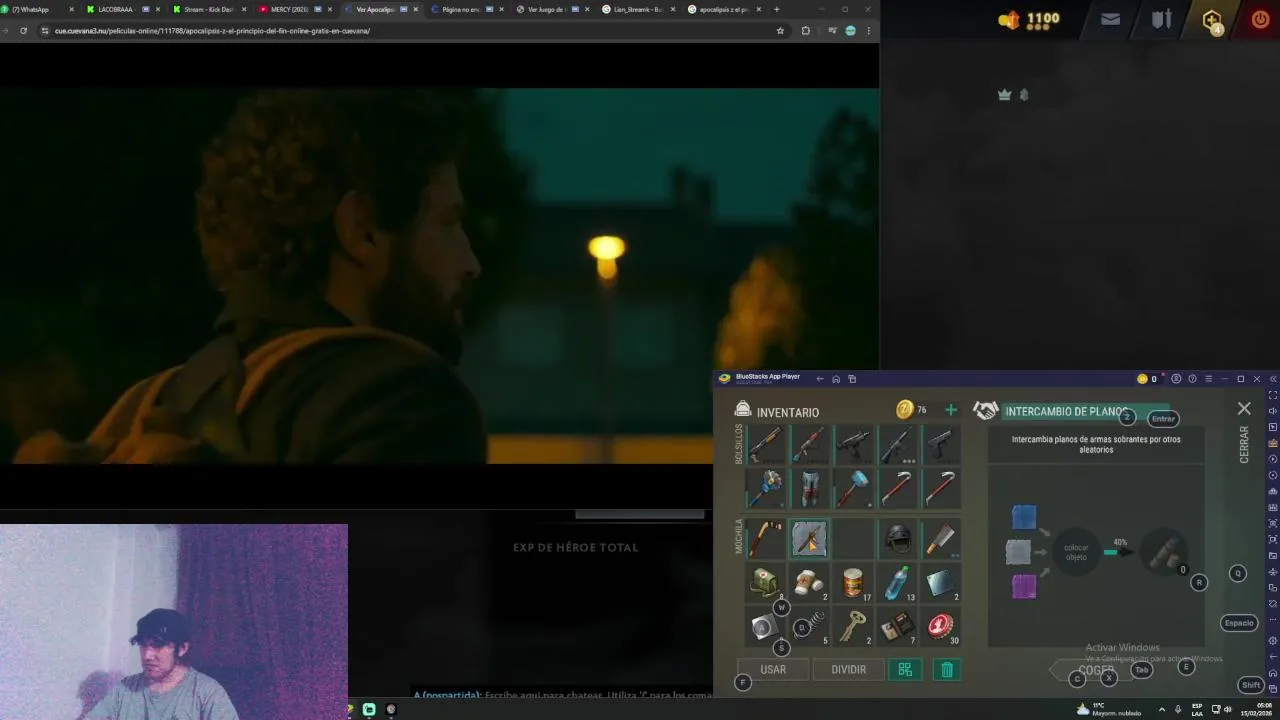Image resolution: width=1280 pixels, height=720 pixels.
Task: Click the USAR button
Action: coord(773,669)
